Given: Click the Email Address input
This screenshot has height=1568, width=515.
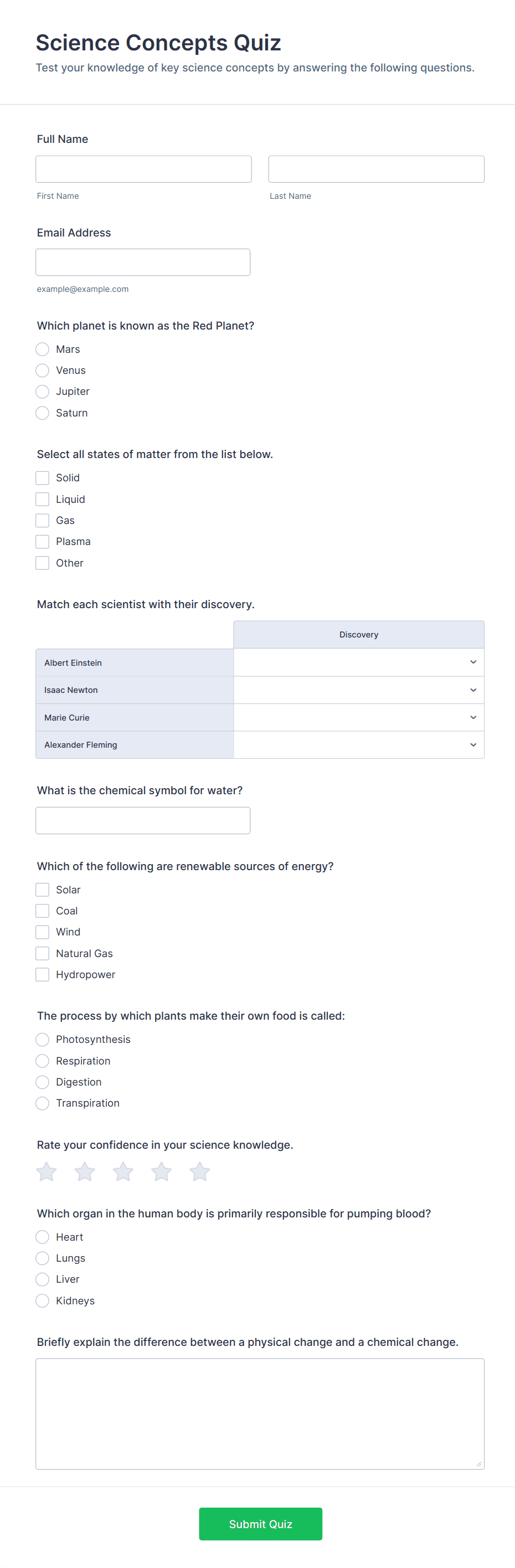Looking at the screenshot, I should (x=143, y=263).
